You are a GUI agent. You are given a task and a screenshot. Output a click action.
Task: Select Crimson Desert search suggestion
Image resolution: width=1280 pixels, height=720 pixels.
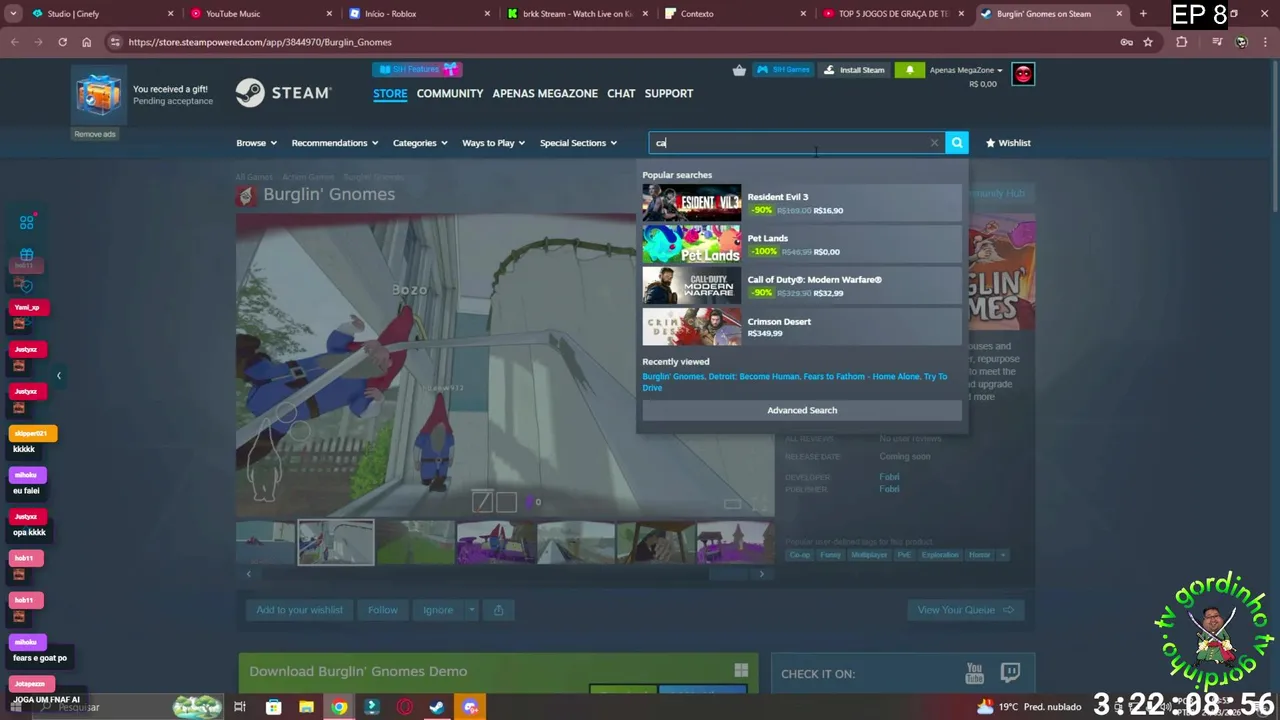[x=802, y=327]
